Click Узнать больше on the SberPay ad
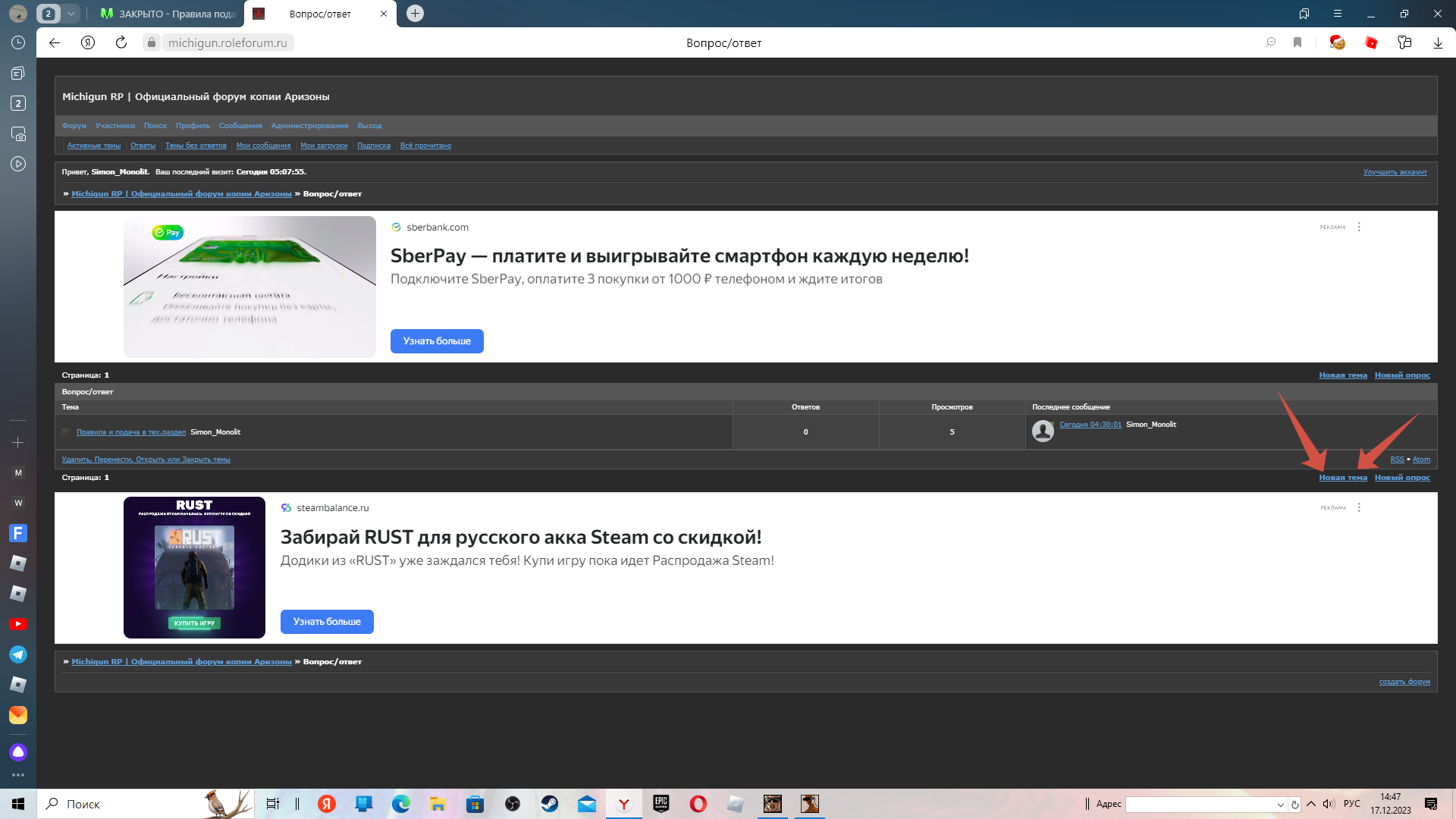Viewport: 1456px width, 819px height. (437, 341)
